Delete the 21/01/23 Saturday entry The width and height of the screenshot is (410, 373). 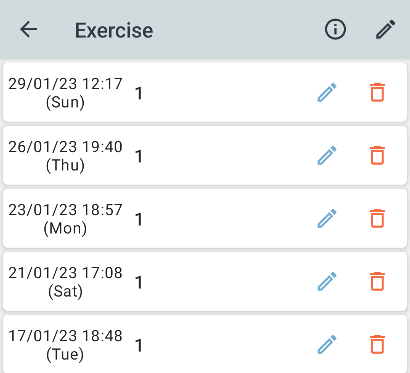(x=377, y=281)
